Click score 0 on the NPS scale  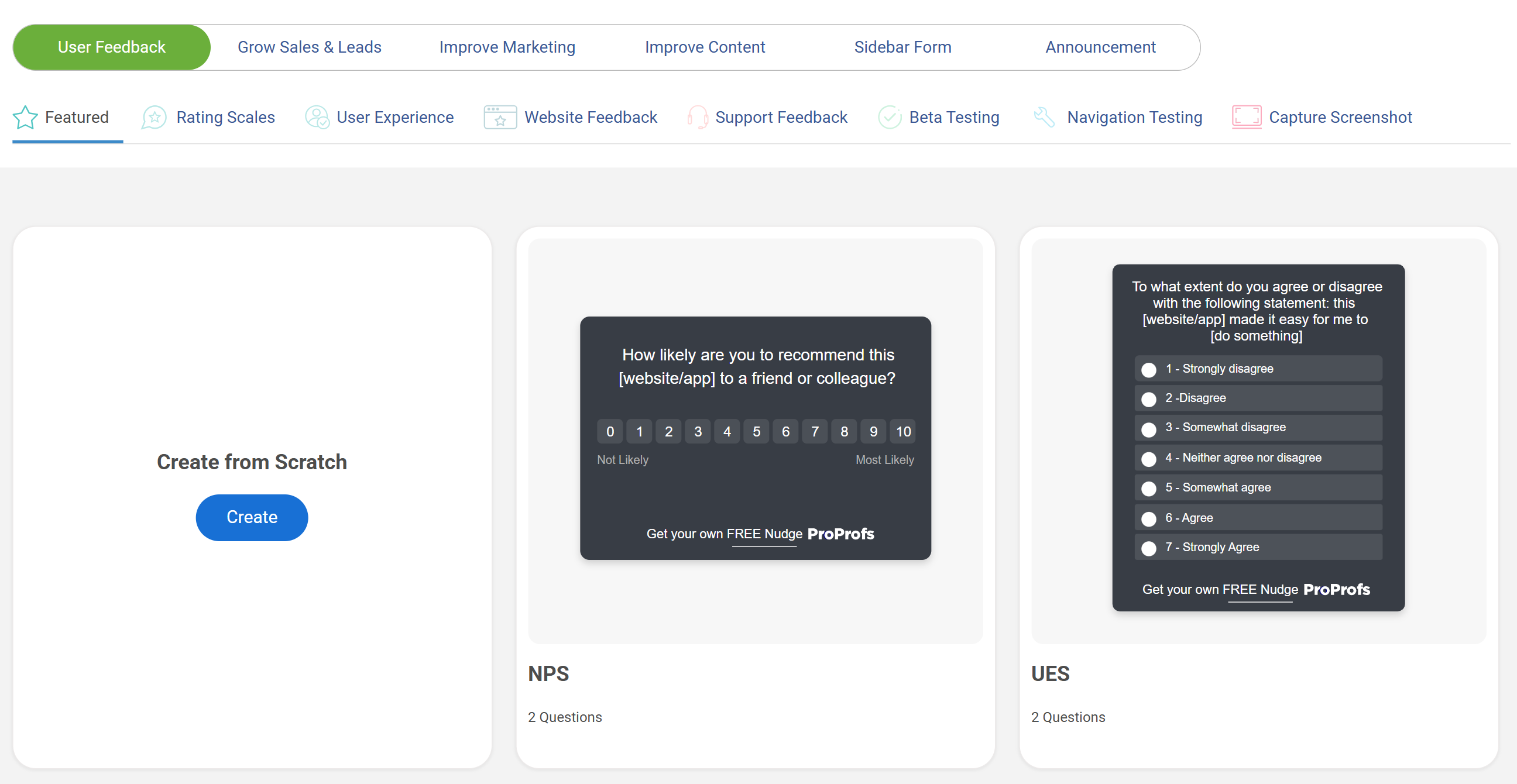pos(610,431)
